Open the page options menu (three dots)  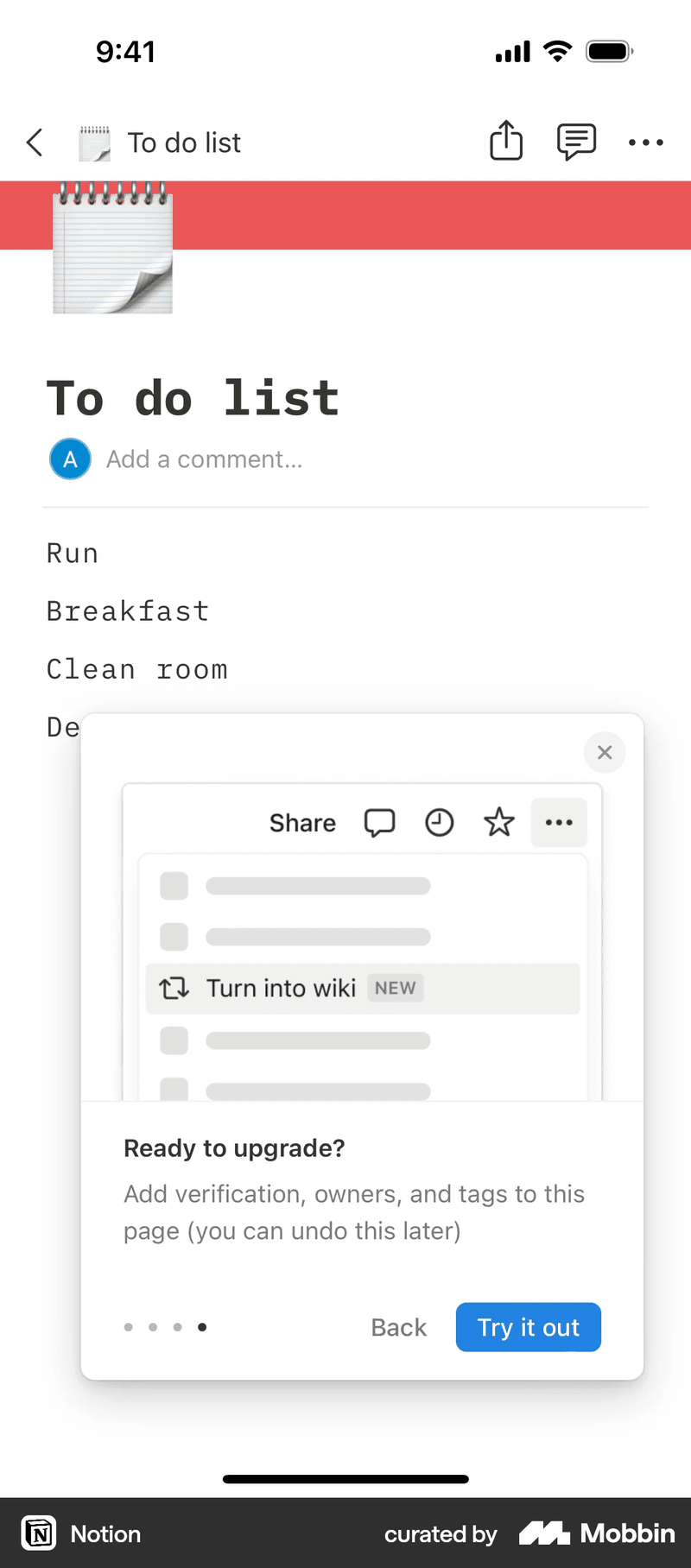pyautogui.click(x=646, y=142)
